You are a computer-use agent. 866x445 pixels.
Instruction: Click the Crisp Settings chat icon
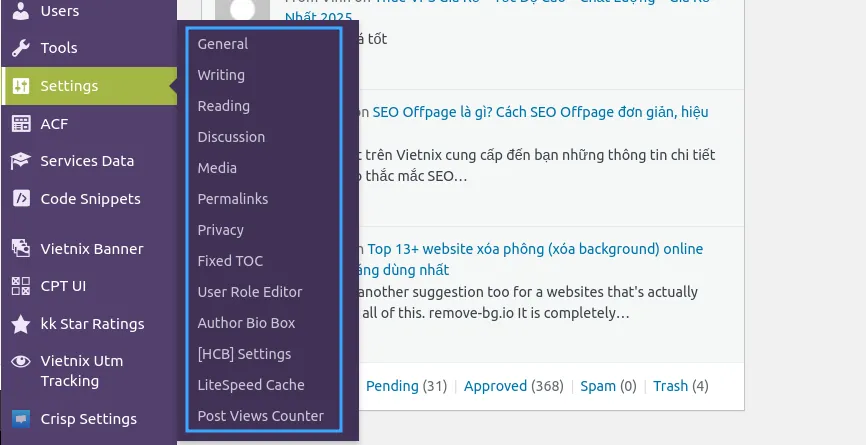tap(20, 419)
